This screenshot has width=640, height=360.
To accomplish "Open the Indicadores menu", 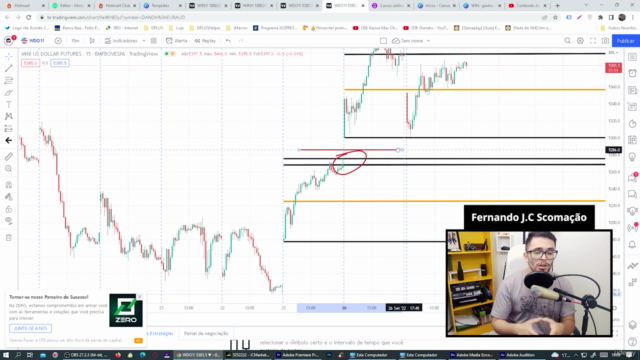I will 121,41.
